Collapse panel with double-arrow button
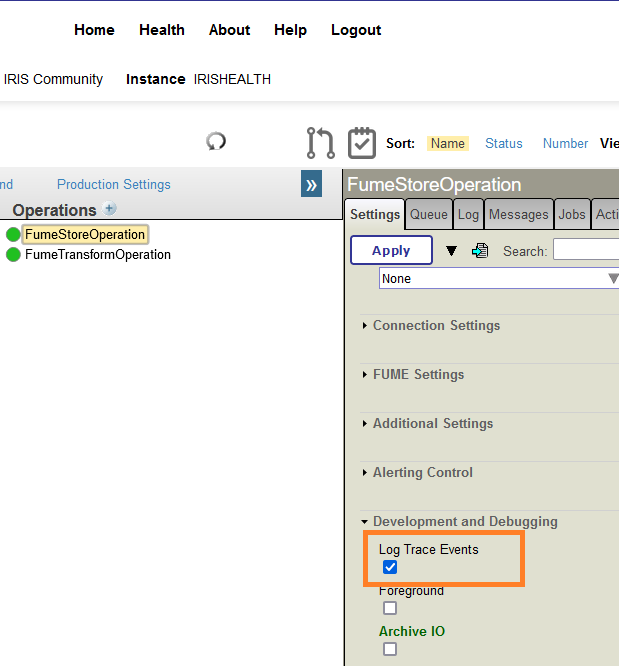The height and width of the screenshot is (666, 619). (311, 184)
